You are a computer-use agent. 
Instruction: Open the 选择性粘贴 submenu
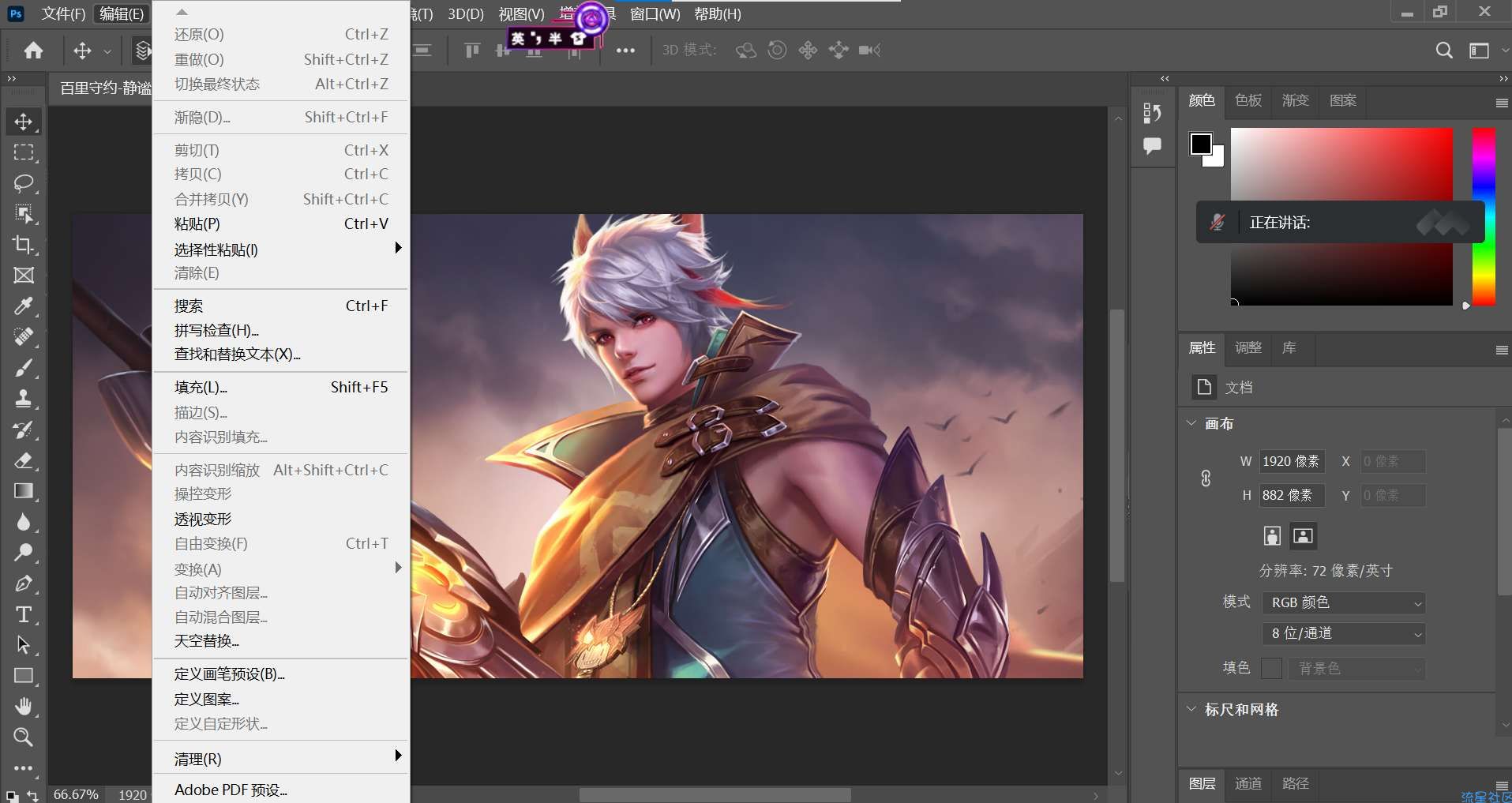[281, 250]
